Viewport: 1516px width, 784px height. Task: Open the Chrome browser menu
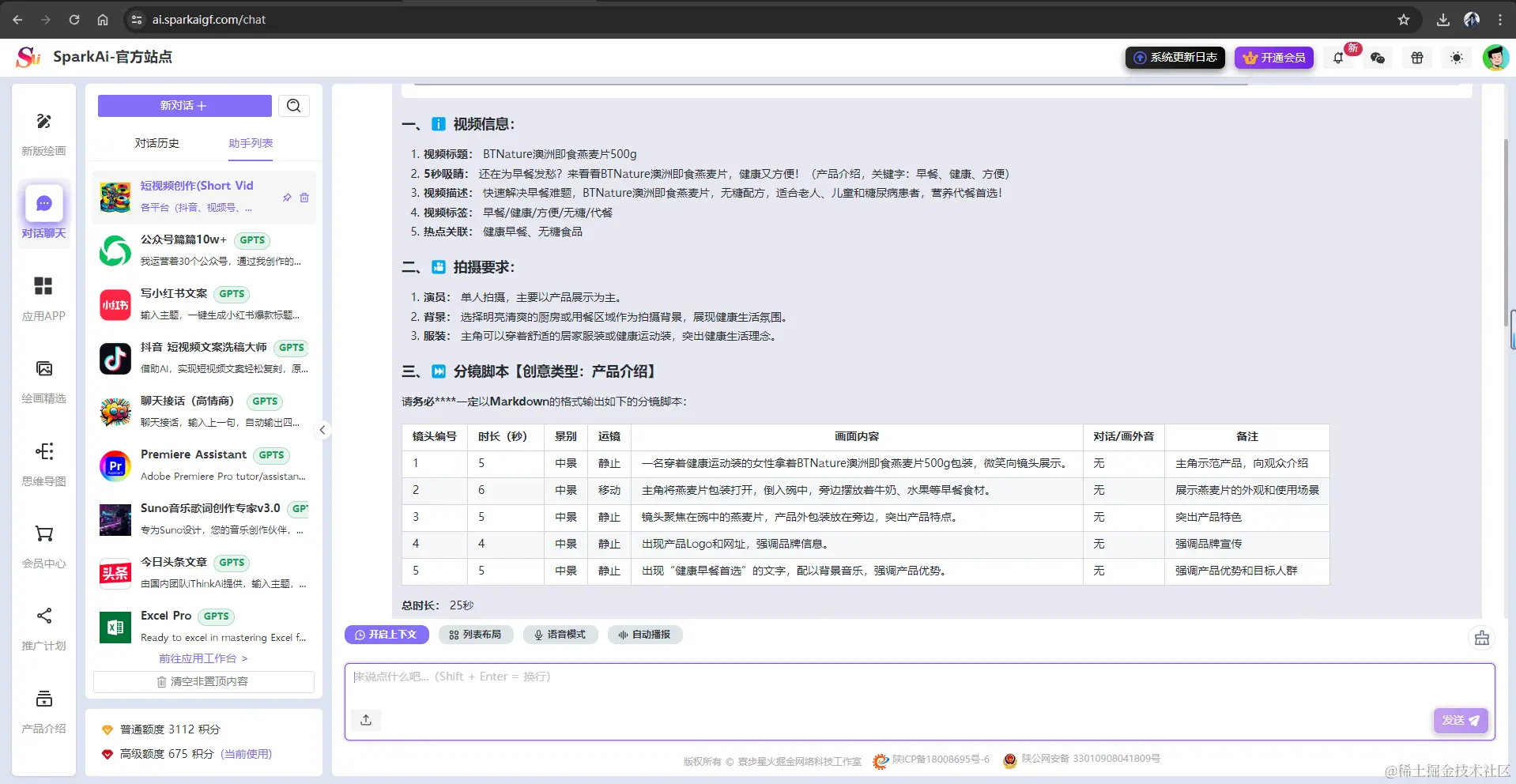click(x=1499, y=19)
